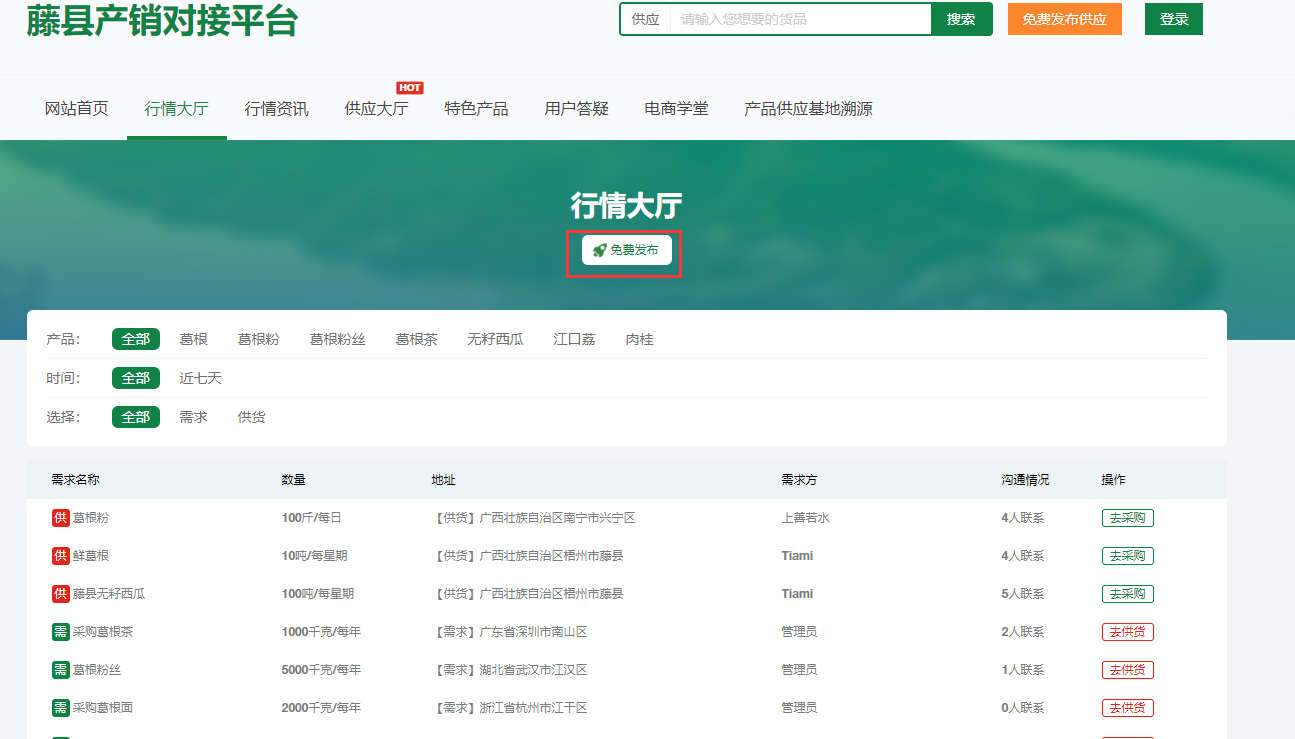Click the HOT badge above 供应大厅
The width and height of the screenshot is (1295, 739).
click(410, 88)
